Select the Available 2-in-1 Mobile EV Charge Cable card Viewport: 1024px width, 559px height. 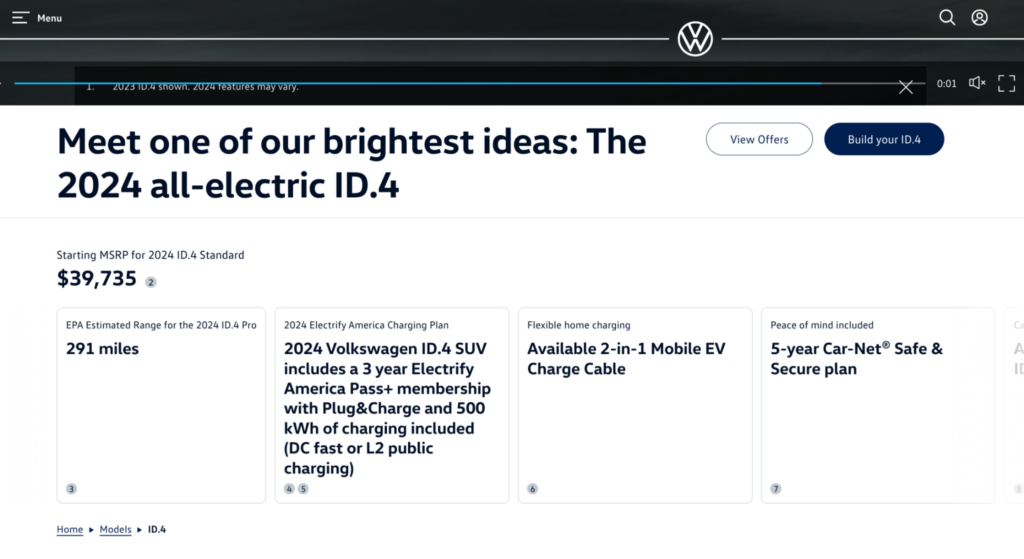(x=635, y=405)
